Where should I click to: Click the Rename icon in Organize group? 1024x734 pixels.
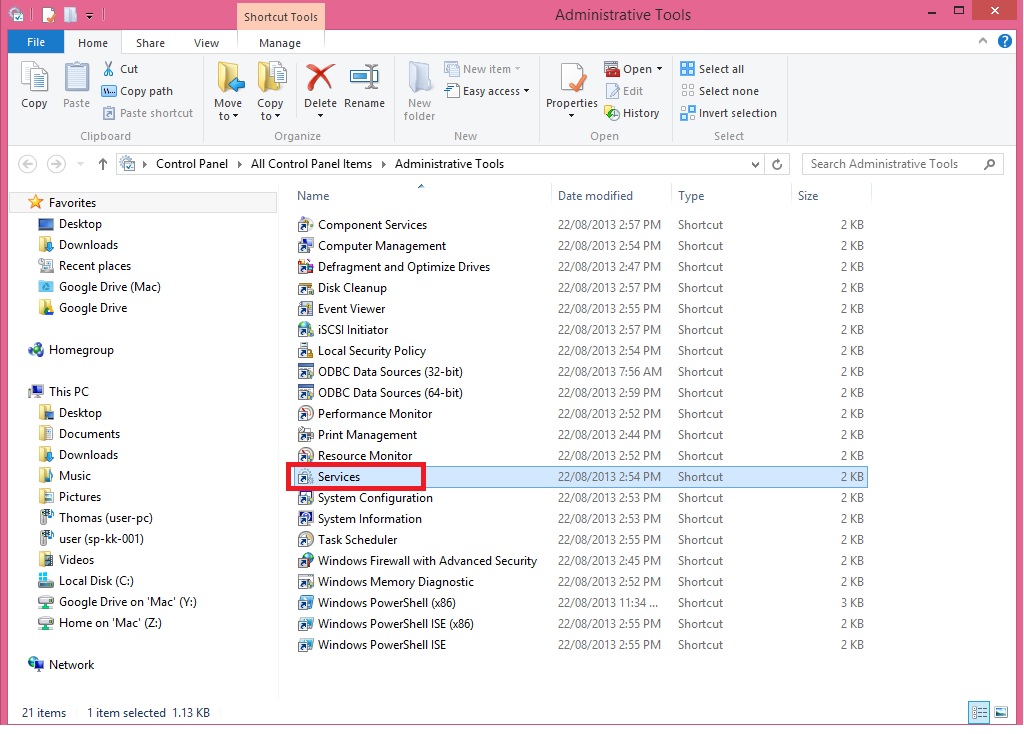364,78
